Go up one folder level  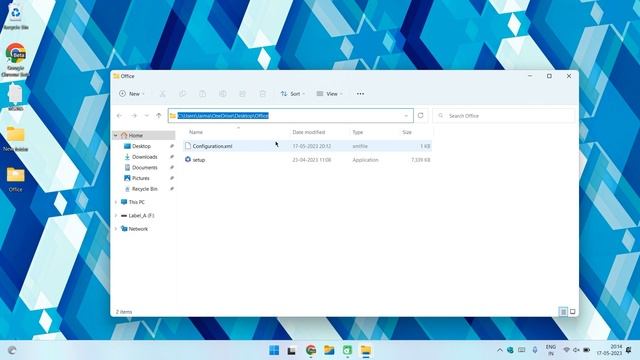tap(159, 116)
